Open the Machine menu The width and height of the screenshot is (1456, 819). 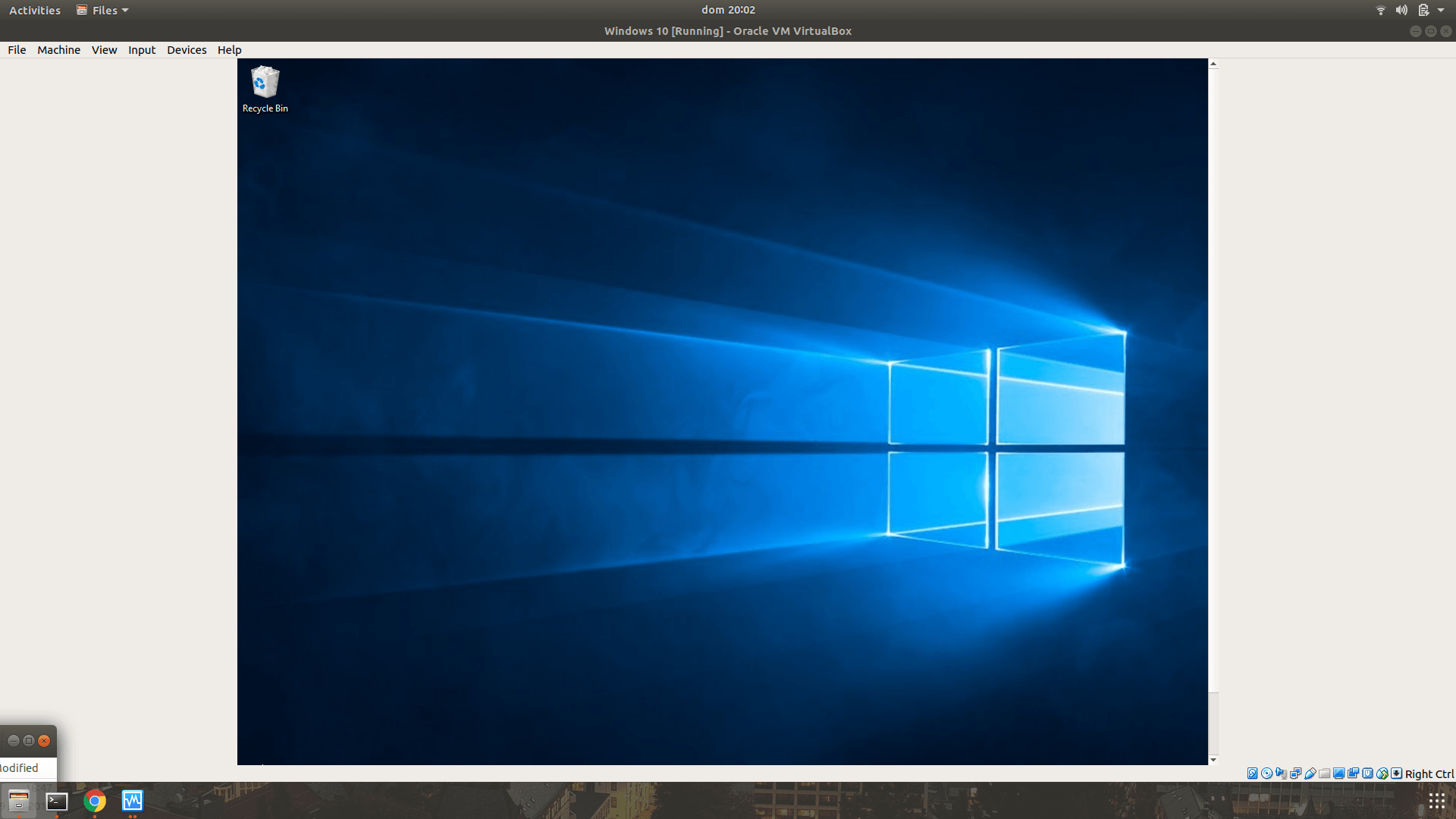(58, 50)
